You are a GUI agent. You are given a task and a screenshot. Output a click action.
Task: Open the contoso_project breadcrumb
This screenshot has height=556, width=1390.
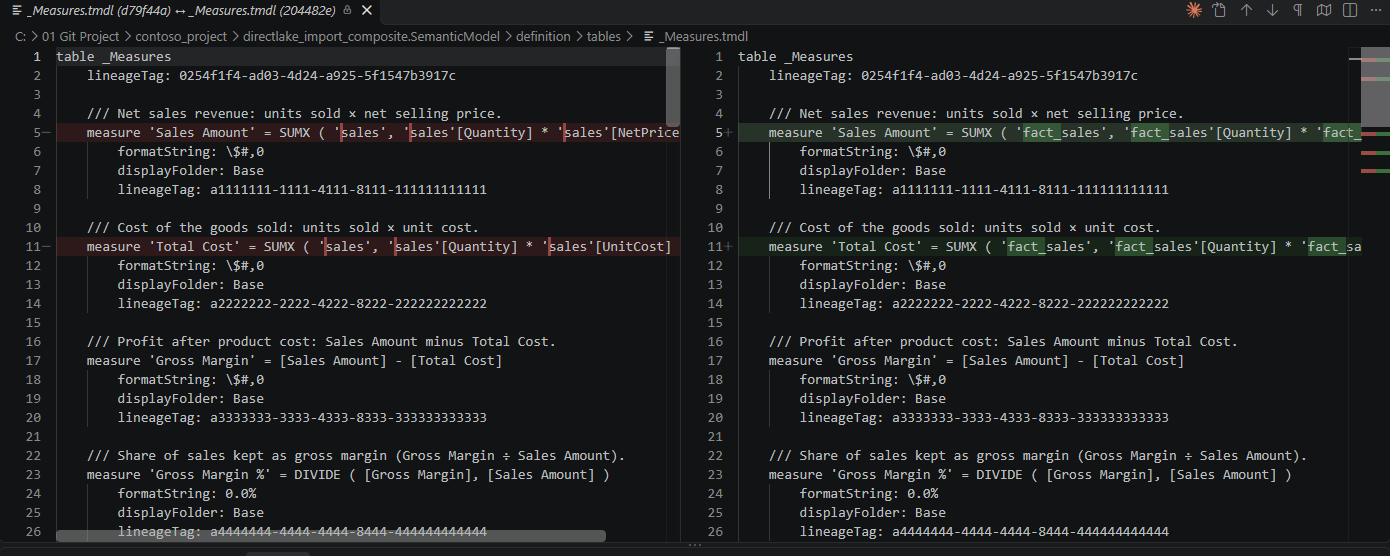point(181,36)
